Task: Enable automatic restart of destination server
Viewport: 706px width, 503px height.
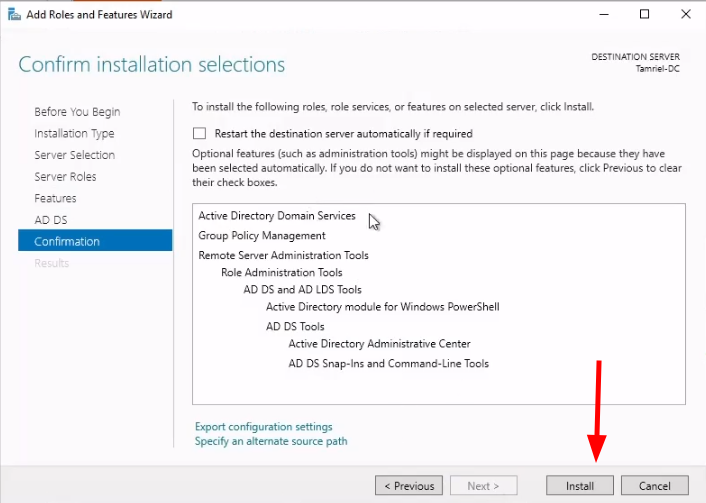Action: pyautogui.click(x=200, y=133)
